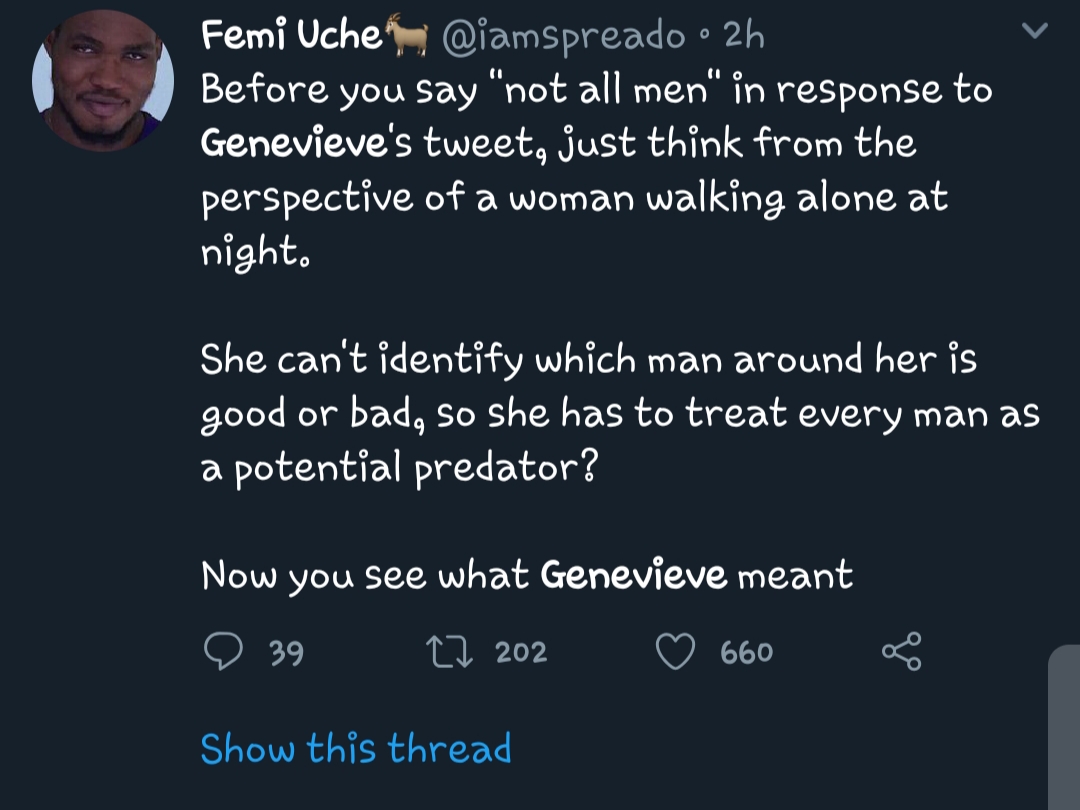
Task: Open the share icon menu
Action: pyautogui.click(x=902, y=651)
